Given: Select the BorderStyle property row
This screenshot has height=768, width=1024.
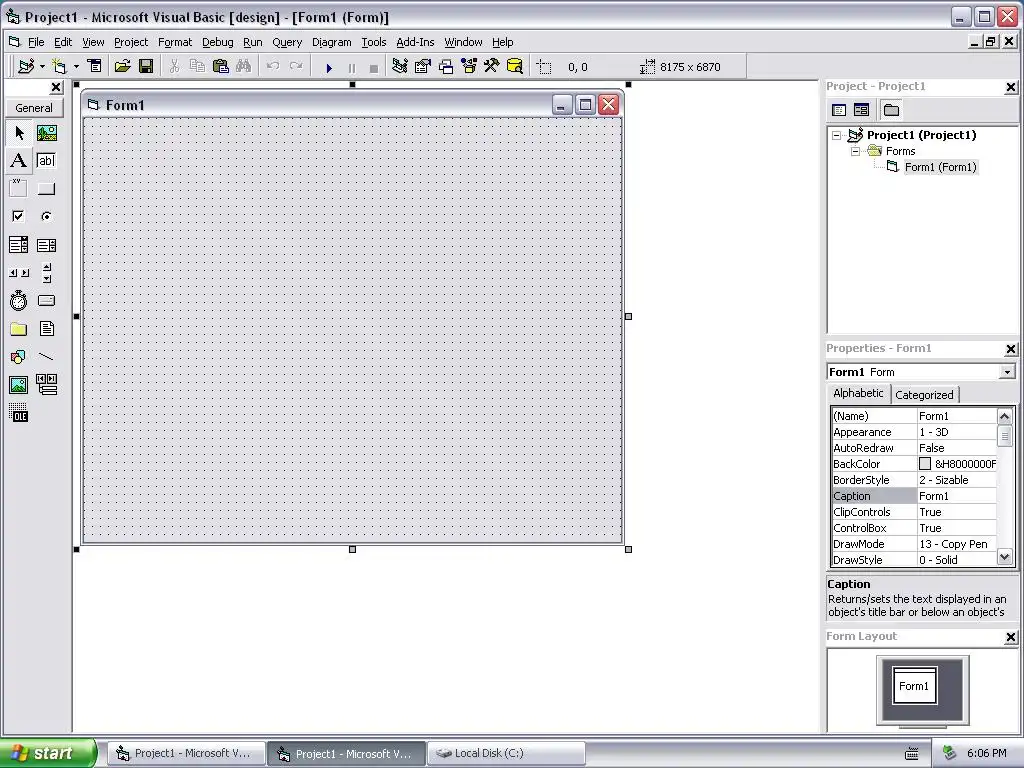Looking at the screenshot, I should pos(914,480).
